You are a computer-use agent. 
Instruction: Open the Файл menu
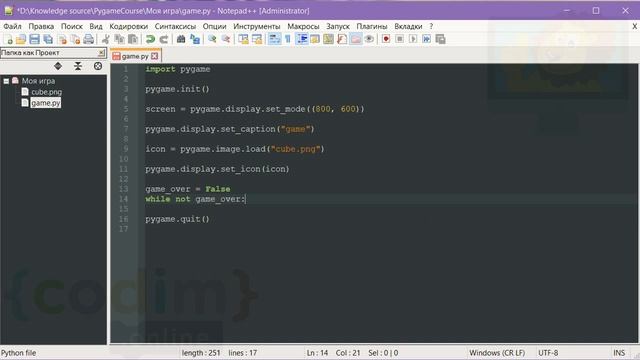(12, 26)
